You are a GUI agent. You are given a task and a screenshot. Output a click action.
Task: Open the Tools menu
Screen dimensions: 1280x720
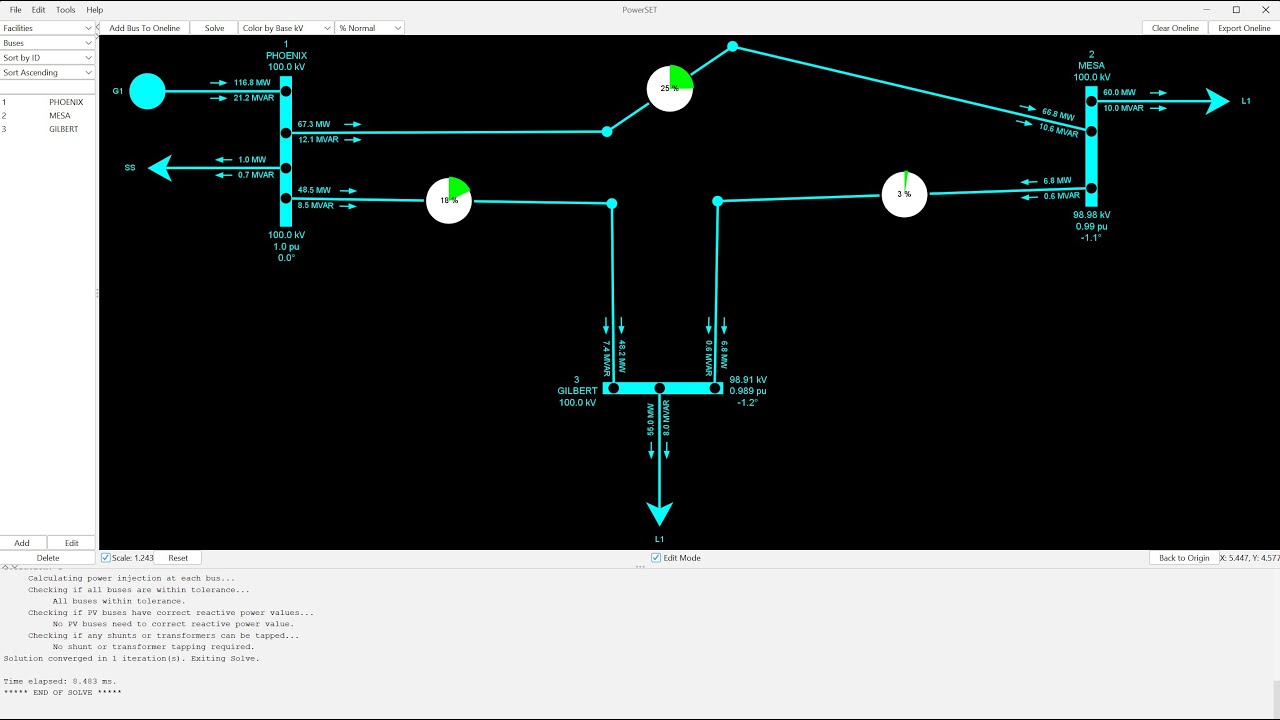pyautogui.click(x=65, y=10)
